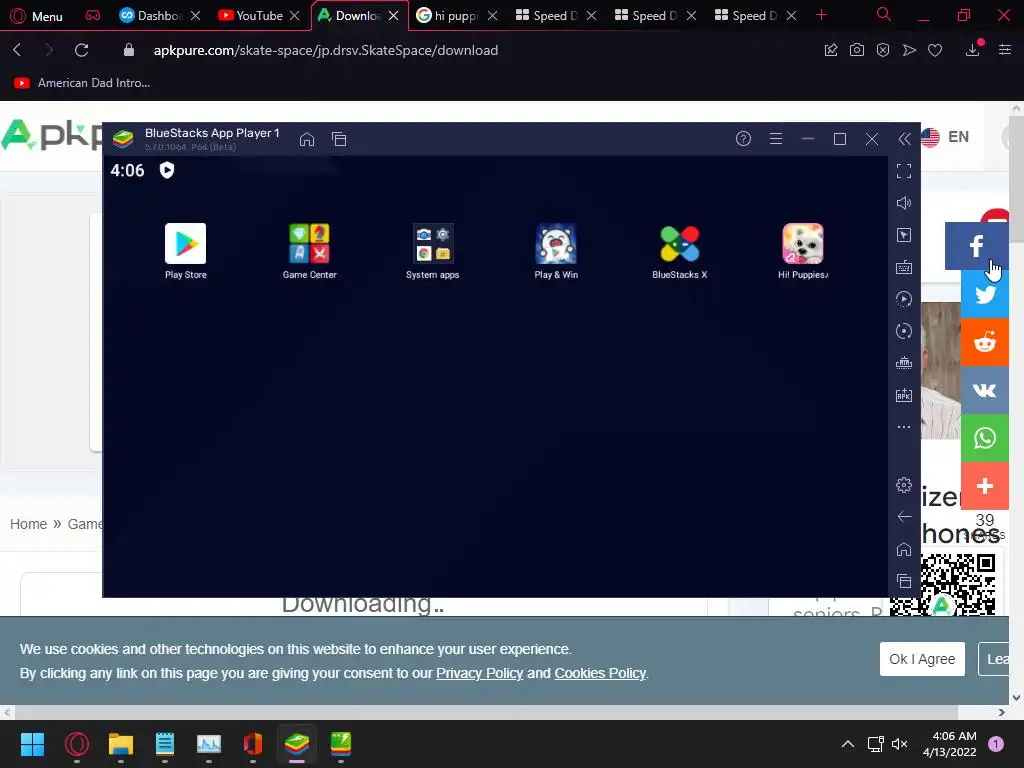Open BlueStacks recent apps icon

point(904,581)
